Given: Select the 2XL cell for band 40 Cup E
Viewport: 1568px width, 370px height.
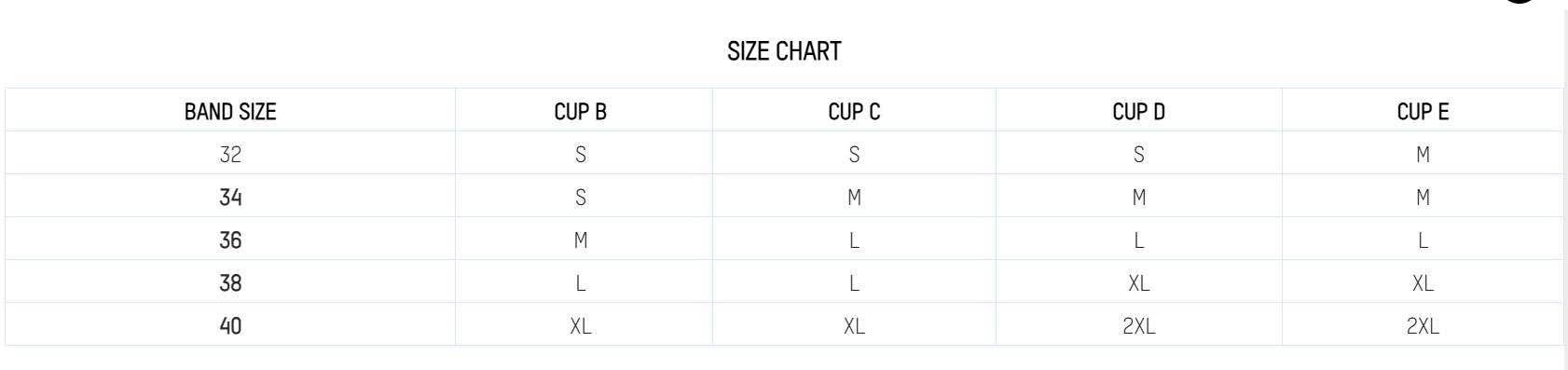Looking at the screenshot, I should [1423, 325].
